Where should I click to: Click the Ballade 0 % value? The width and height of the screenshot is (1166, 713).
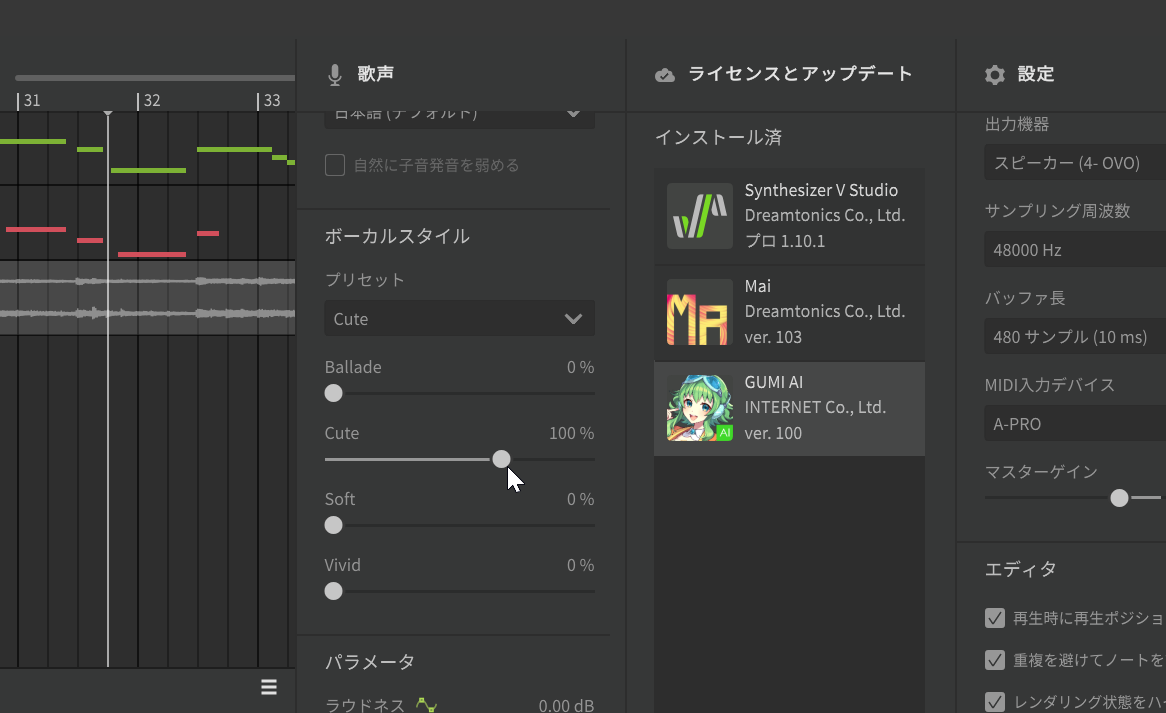pos(580,367)
